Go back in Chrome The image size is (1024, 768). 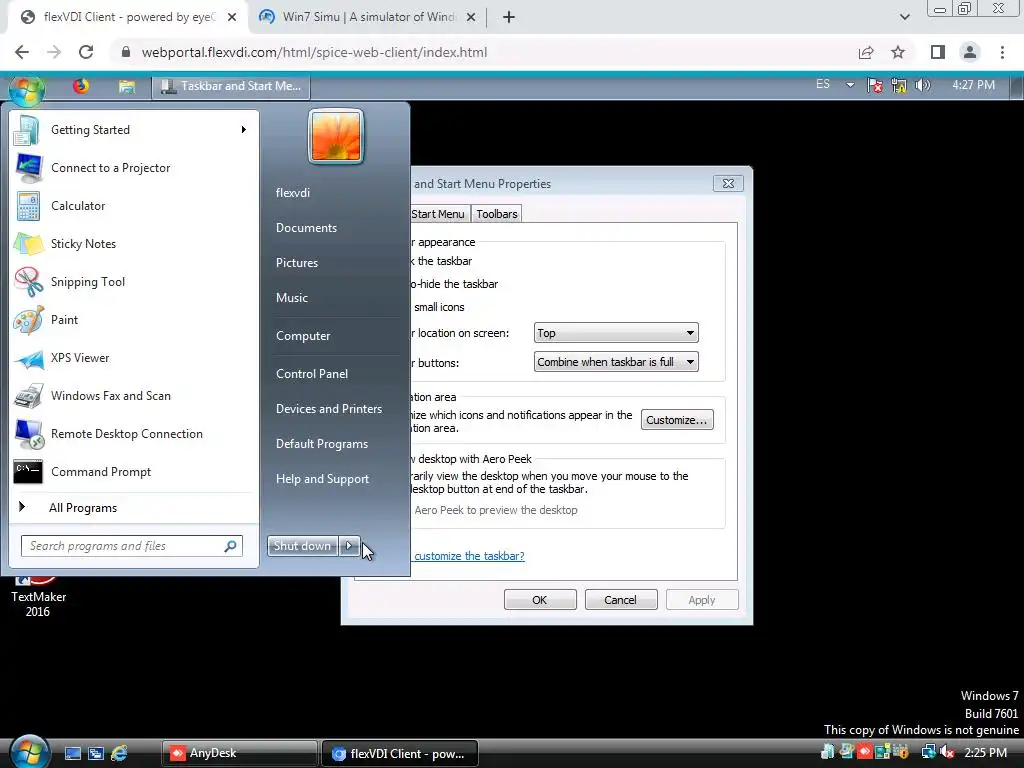point(22,52)
